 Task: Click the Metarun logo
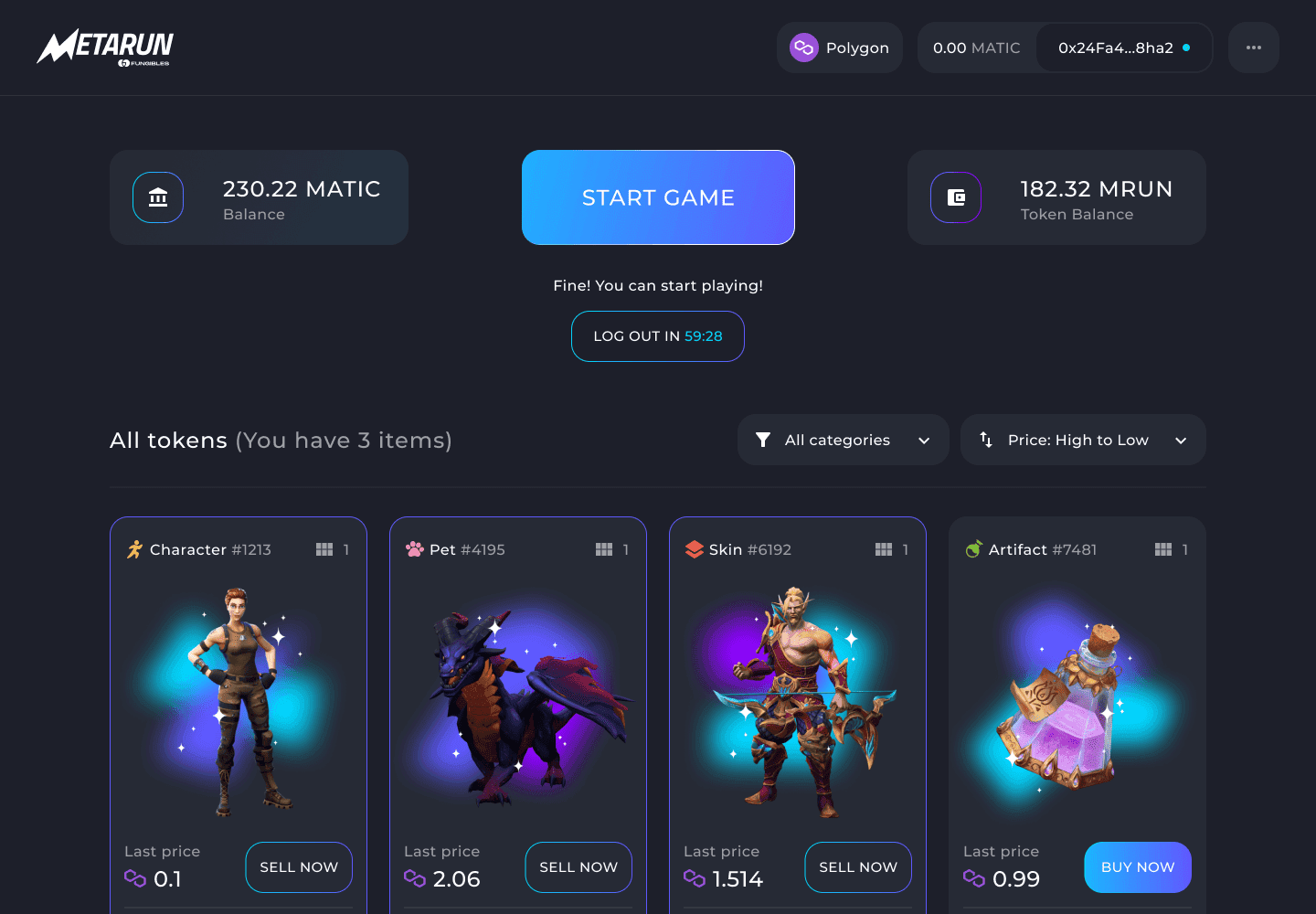click(x=105, y=48)
